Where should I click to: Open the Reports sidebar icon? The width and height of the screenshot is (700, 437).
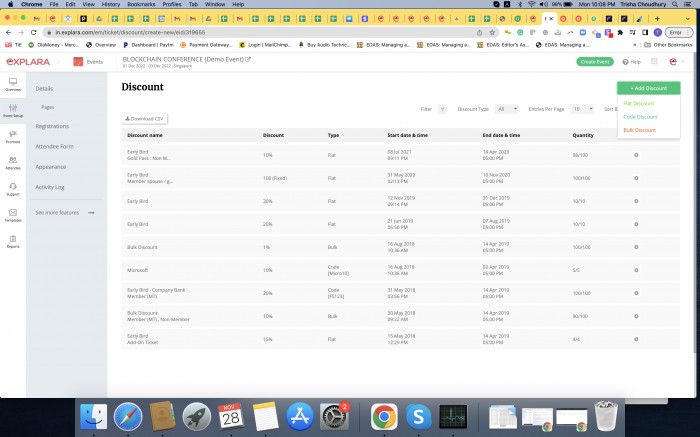tap(13, 241)
